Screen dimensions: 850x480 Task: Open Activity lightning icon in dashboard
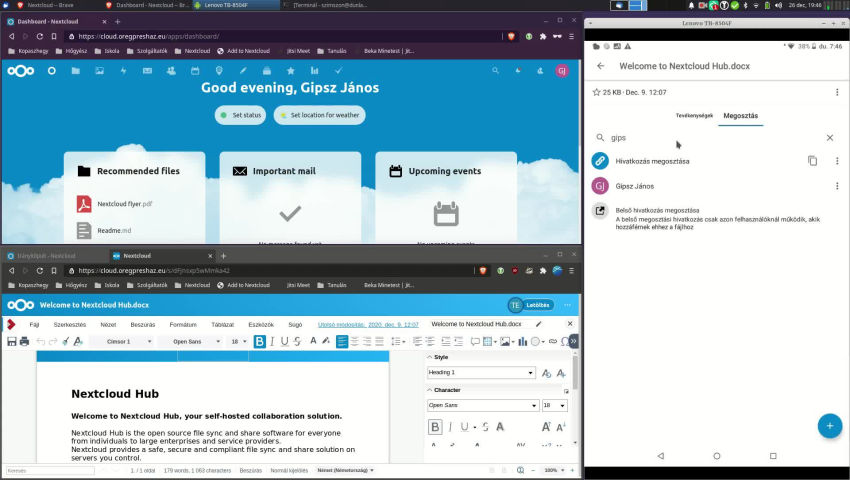(123, 71)
